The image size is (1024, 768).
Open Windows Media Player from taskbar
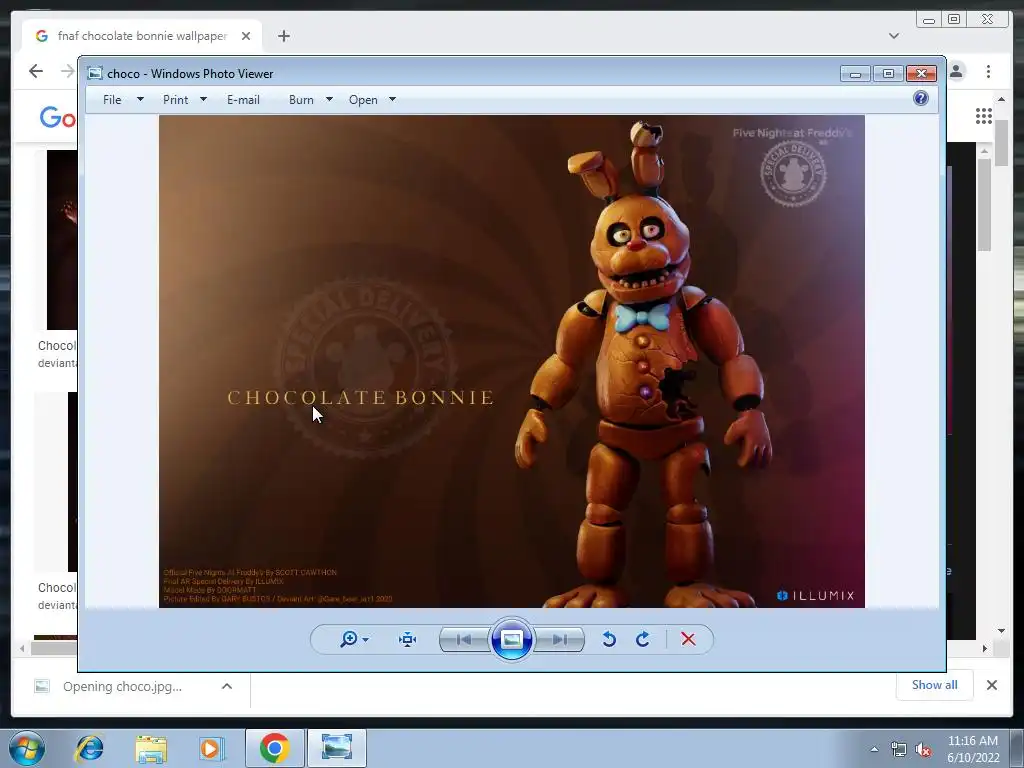pos(211,748)
